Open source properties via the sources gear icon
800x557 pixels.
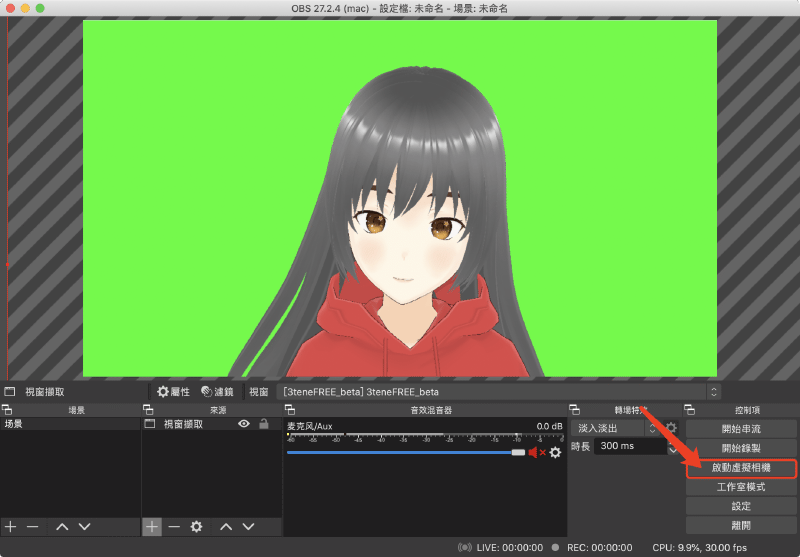(196, 526)
